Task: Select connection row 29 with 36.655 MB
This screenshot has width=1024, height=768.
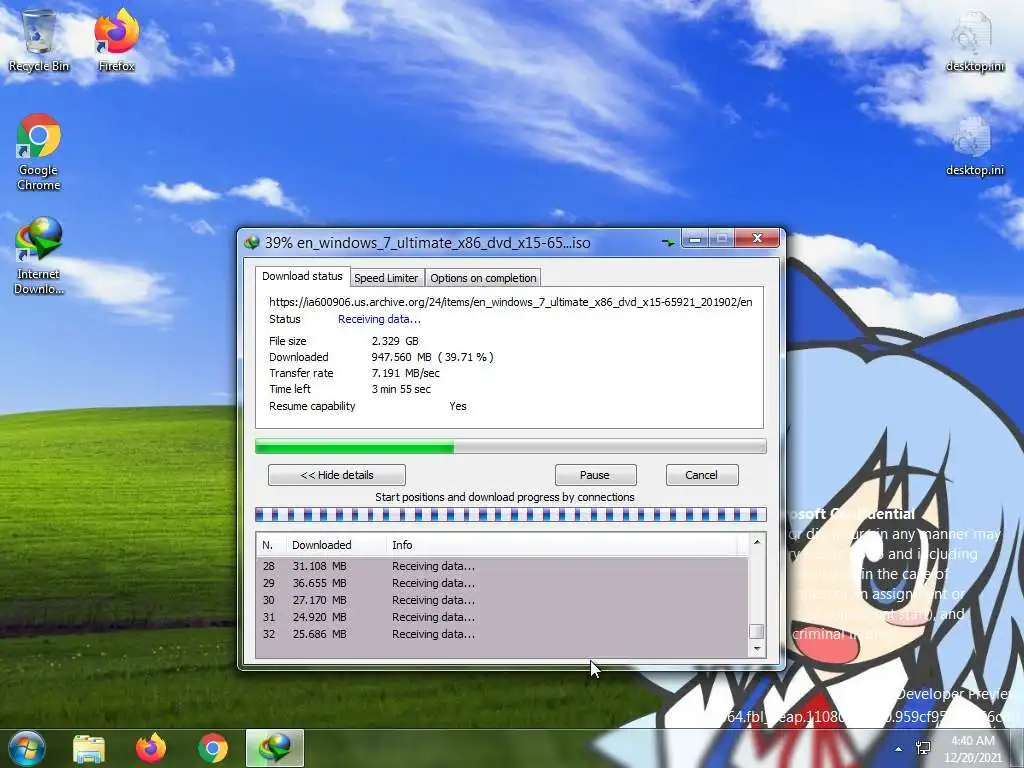Action: point(502,583)
